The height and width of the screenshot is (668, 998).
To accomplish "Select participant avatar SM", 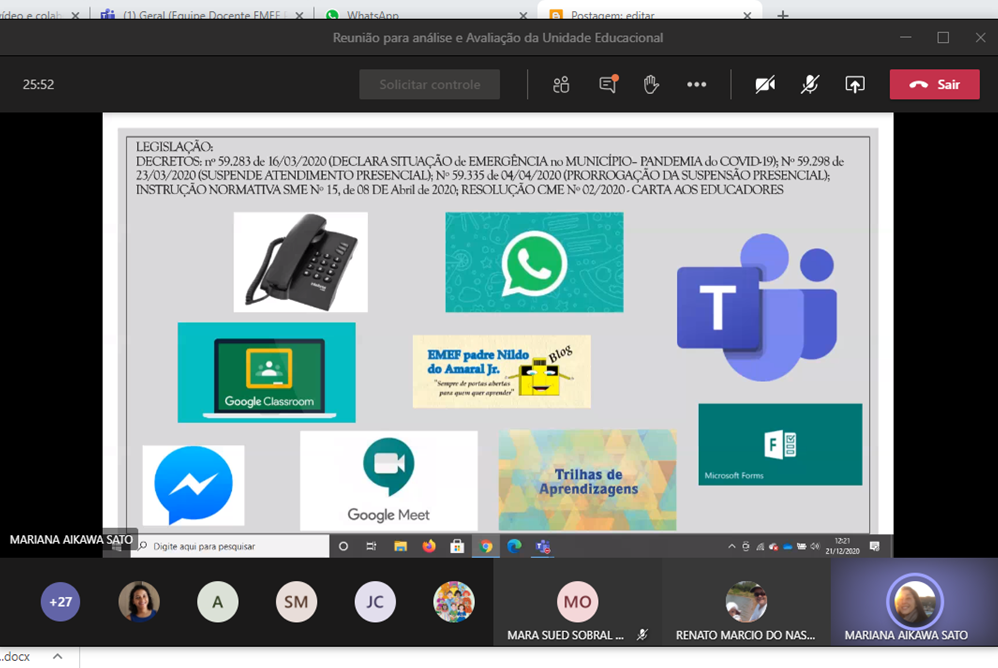I will (296, 602).
